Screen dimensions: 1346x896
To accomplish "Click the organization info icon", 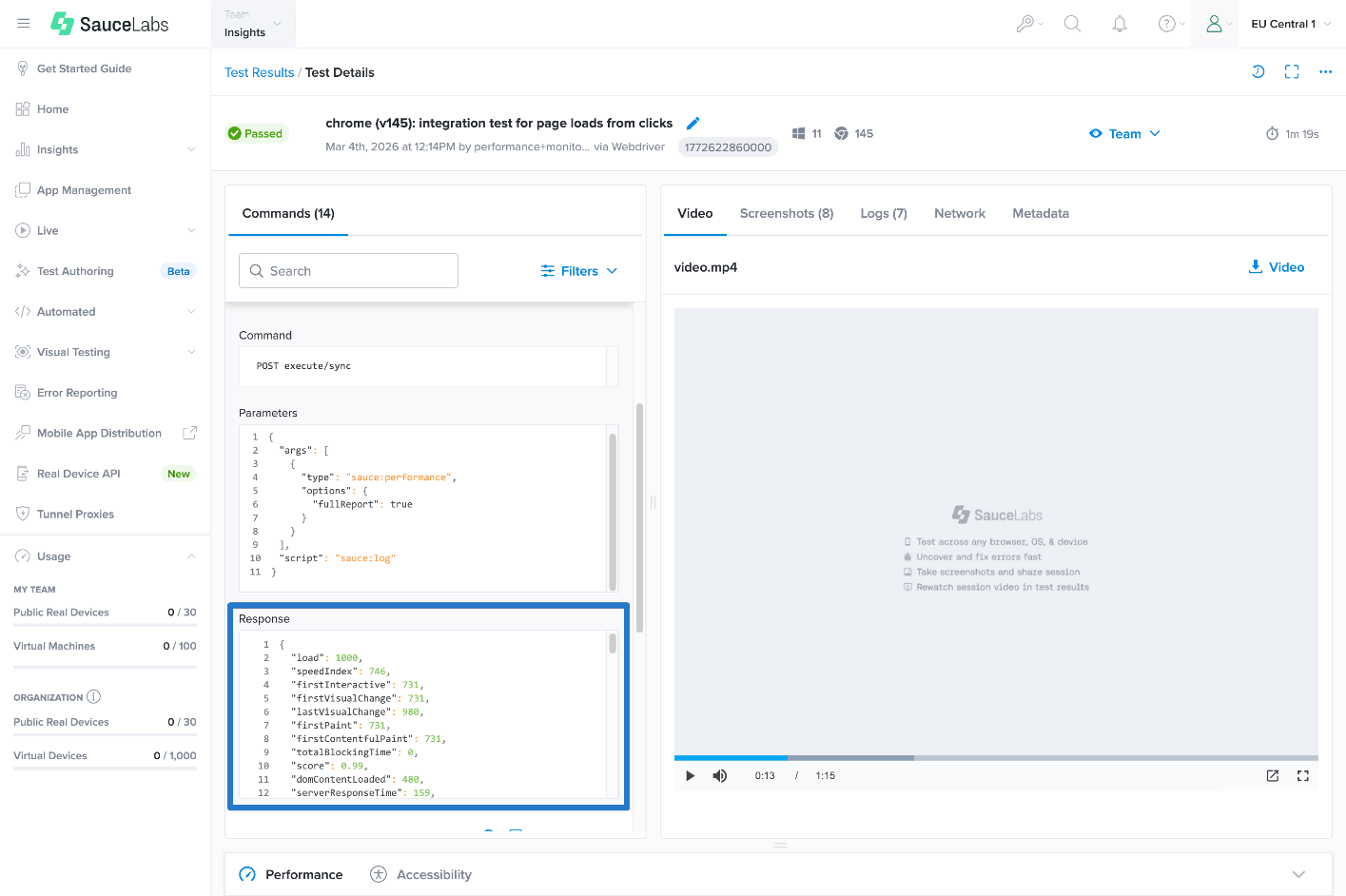I will [x=94, y=697].
